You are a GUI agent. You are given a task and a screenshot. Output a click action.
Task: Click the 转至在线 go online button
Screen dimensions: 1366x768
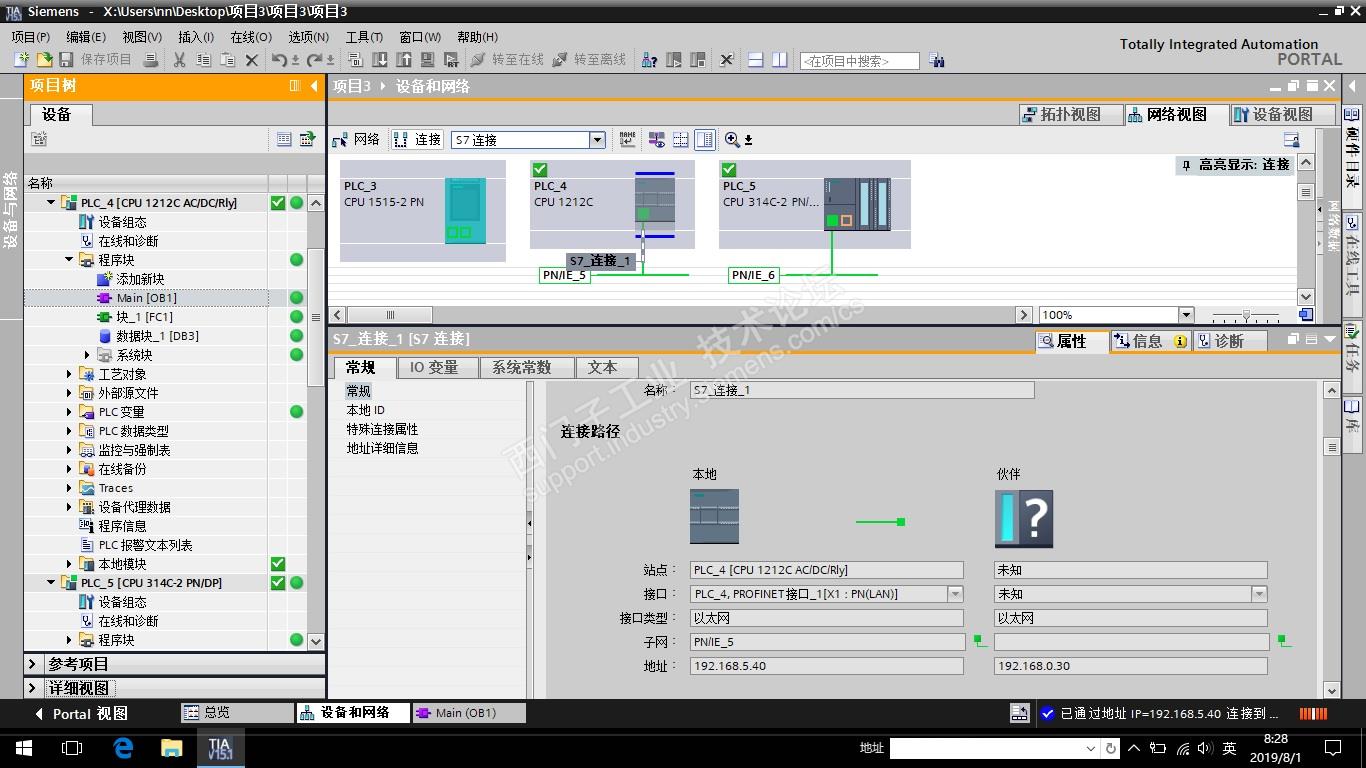tap(507, 60)
